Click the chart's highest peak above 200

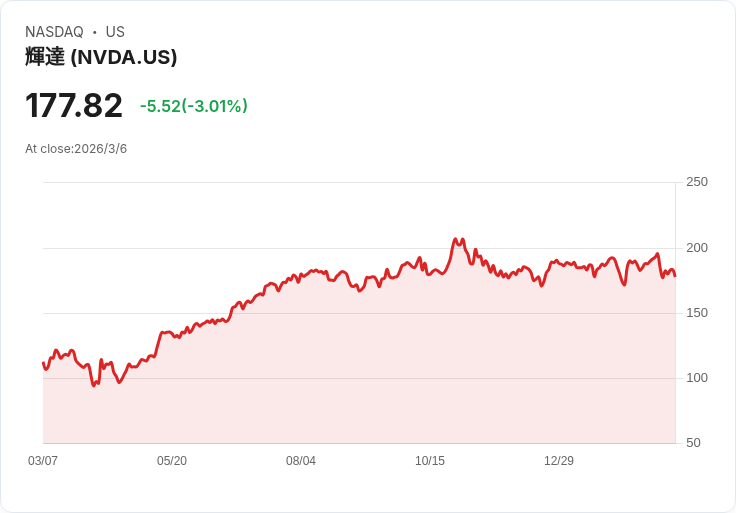(x=456, y=239)
